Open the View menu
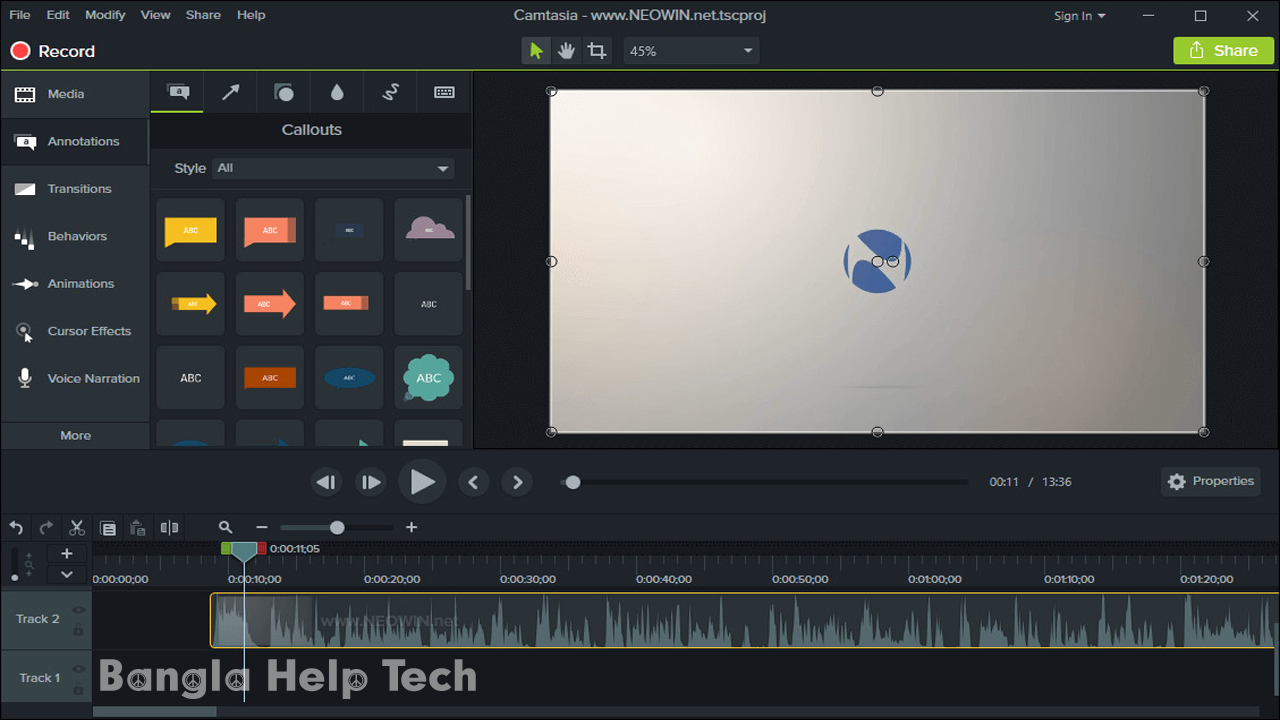The height and width of the screenshot is (720, 1280). click(155, 15)
